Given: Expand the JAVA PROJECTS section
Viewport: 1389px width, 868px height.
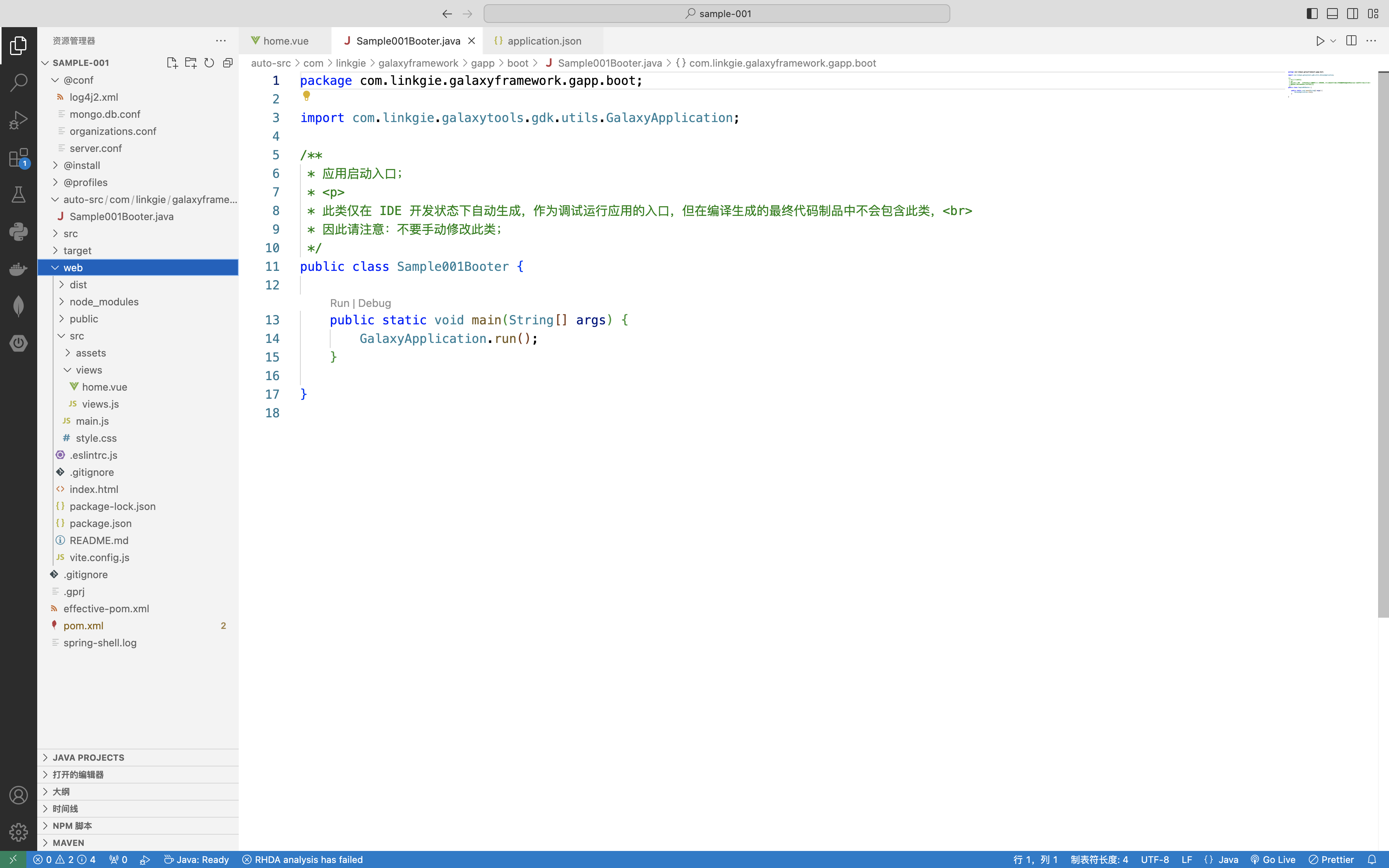Looking at the screenshot, I should (138, 757).
